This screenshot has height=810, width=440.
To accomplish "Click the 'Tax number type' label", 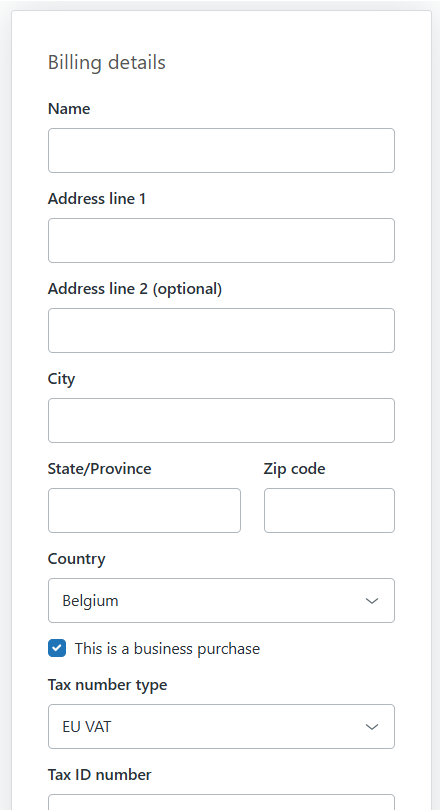I will coord(107,685).
